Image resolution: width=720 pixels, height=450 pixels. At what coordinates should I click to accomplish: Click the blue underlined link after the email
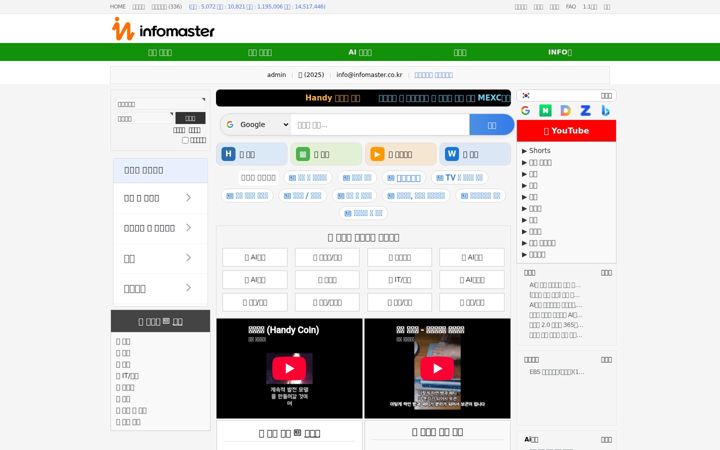(x=433, y=75)
